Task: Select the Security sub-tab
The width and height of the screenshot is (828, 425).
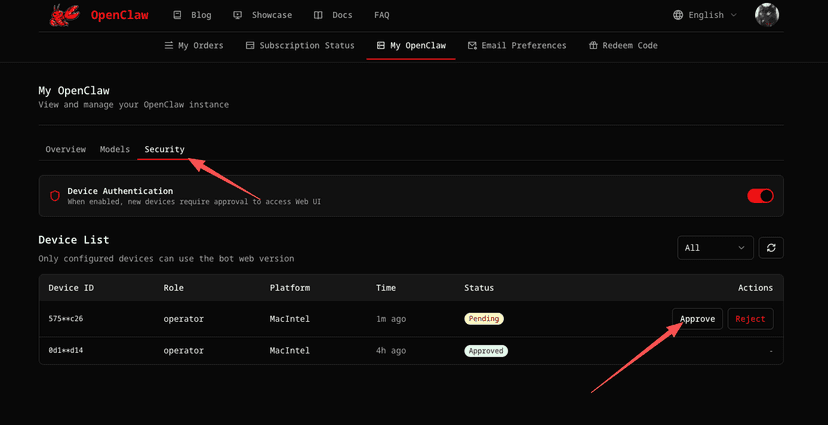Action: pyautogui.click(x=165, y=149)
